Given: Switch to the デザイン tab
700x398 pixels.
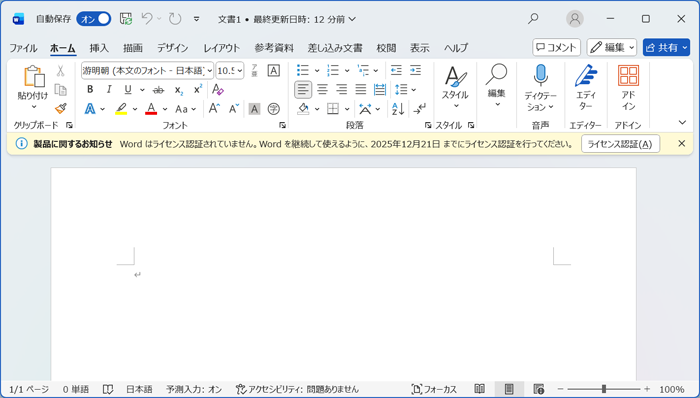Looking at the screenshot, I should (x=172, y=48).
